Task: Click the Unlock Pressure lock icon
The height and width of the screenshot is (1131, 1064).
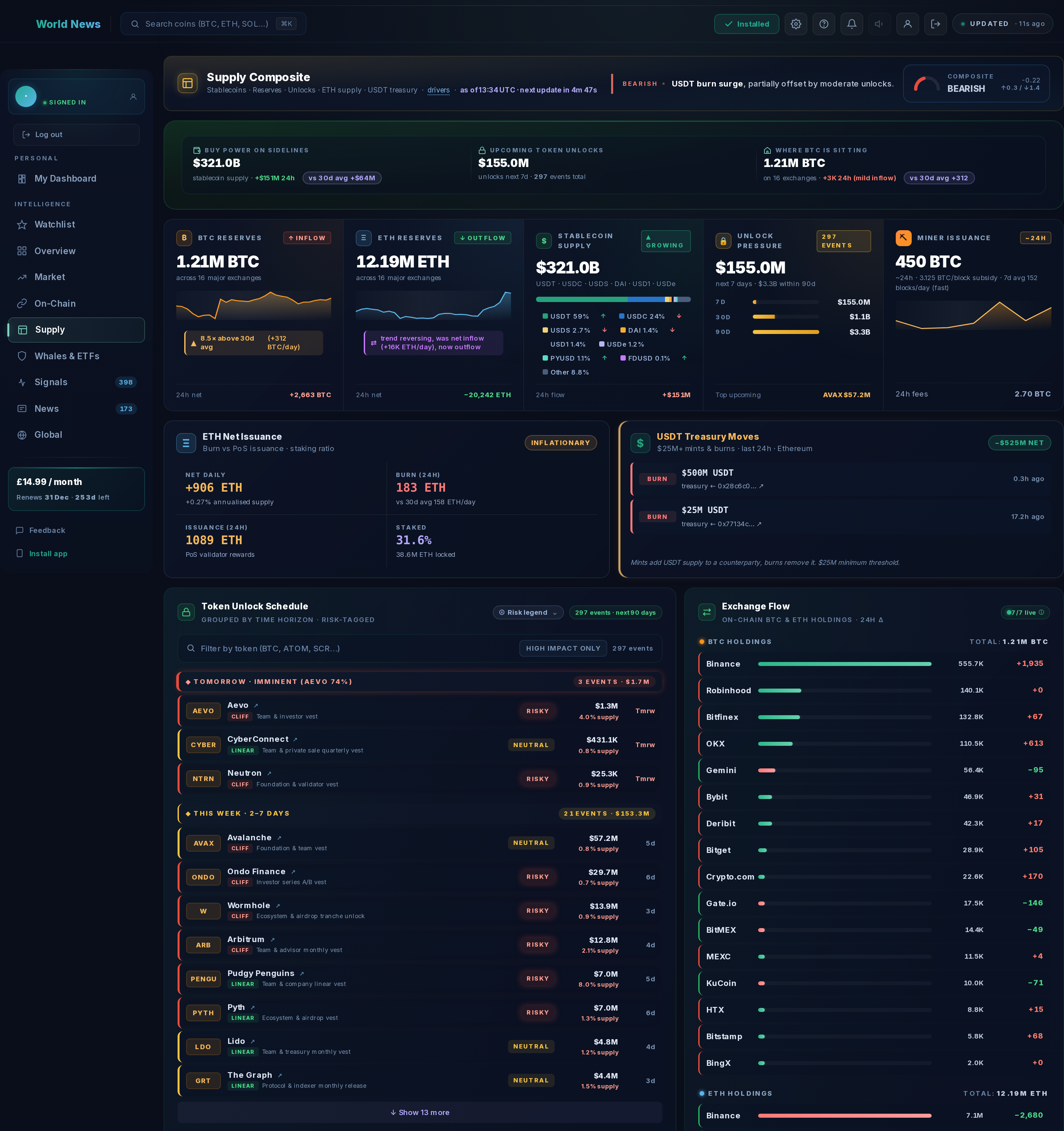Action: (x=724, y=241)
